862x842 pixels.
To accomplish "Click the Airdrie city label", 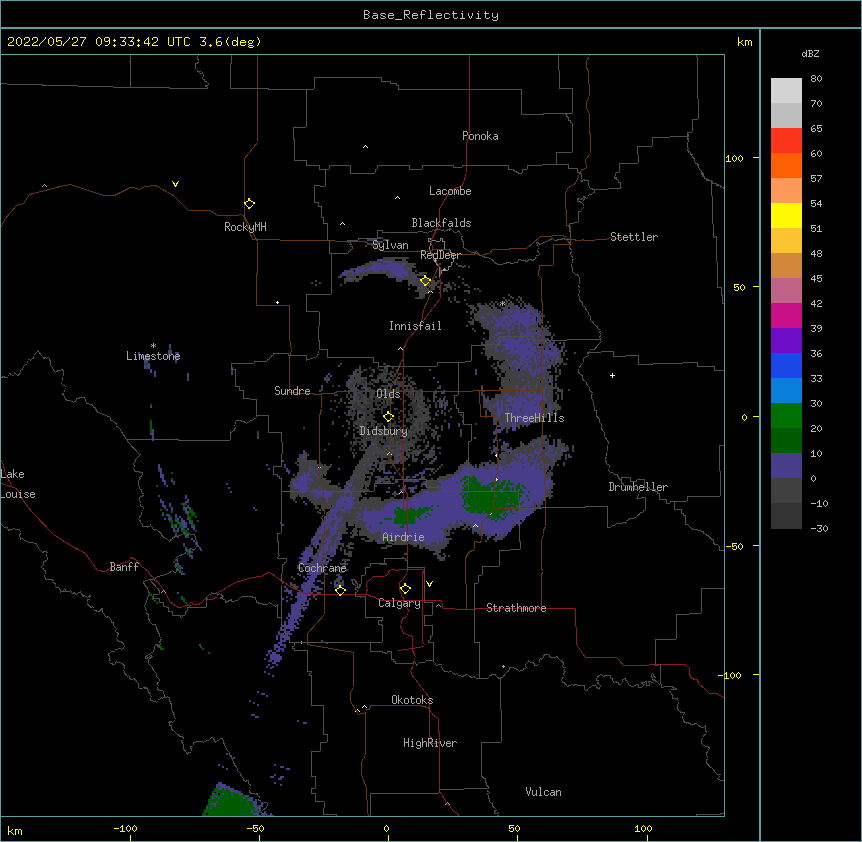I will 404,537.
